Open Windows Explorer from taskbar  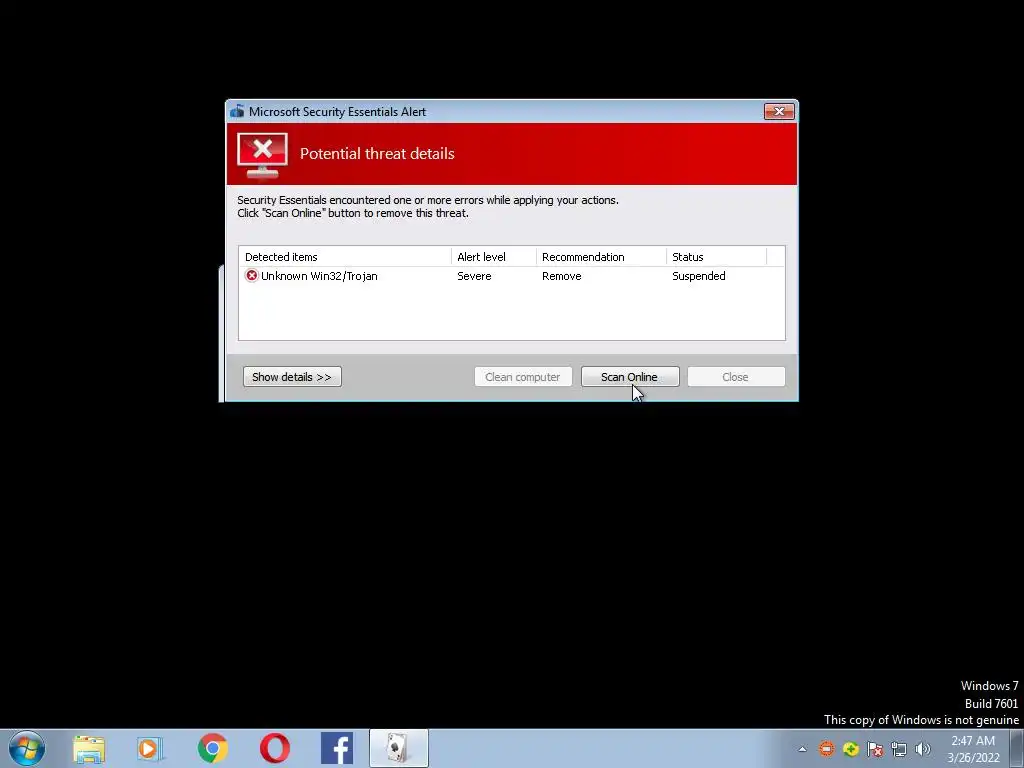coord(89,749)
